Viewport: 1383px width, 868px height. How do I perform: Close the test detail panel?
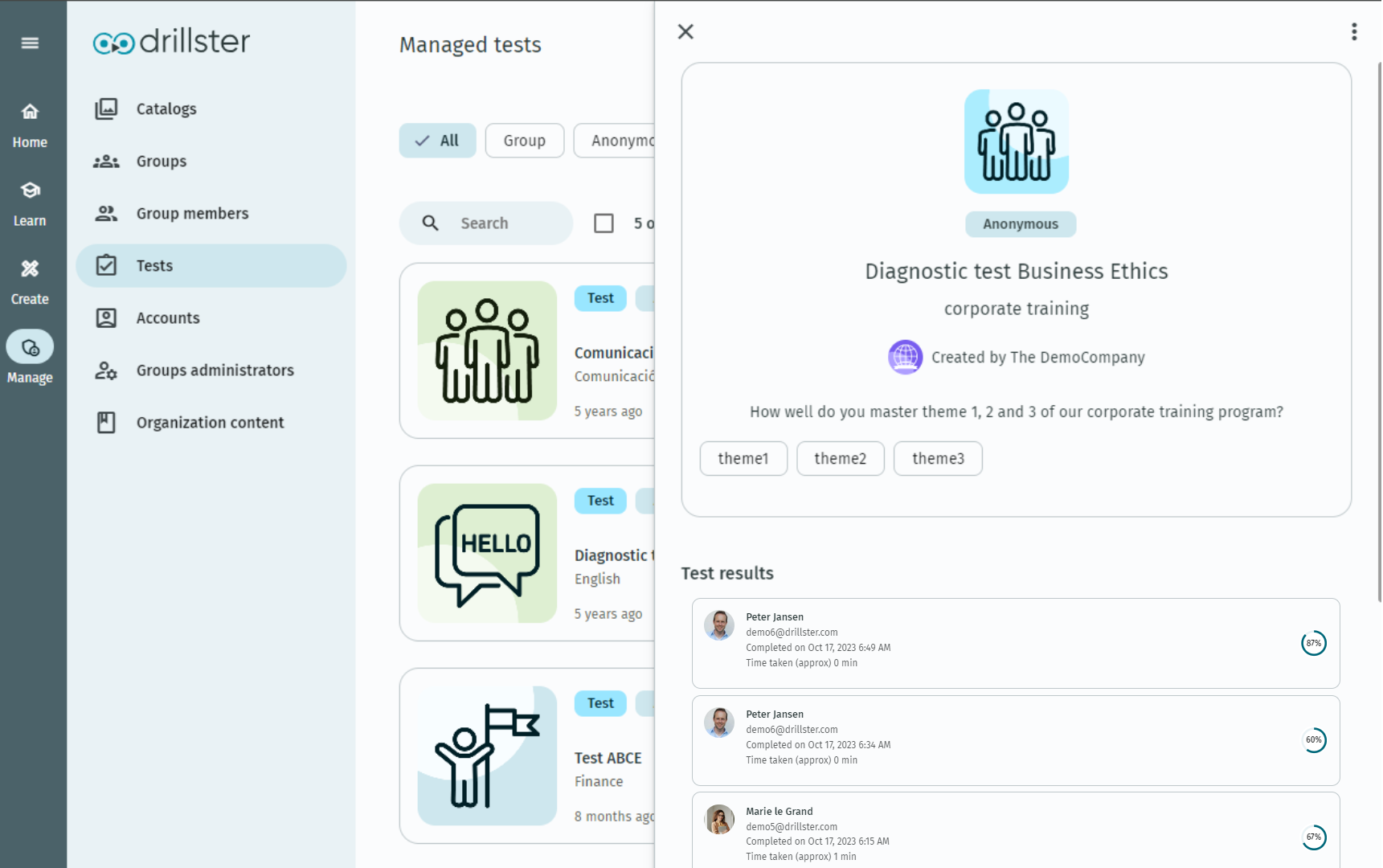click(x=685, y=31)
